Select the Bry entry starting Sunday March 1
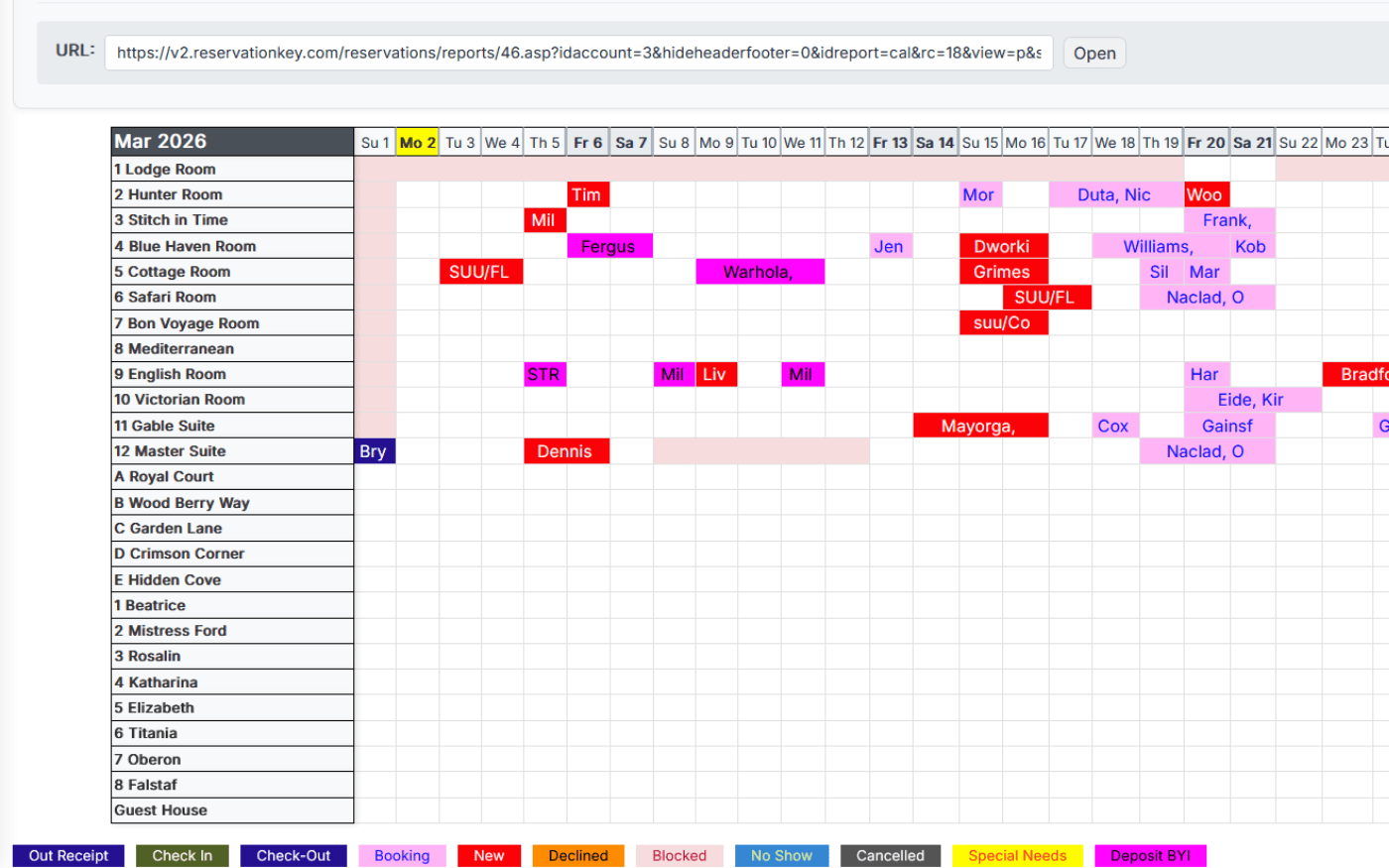Screen dimensions: 1389x868 tap(374, 450)
